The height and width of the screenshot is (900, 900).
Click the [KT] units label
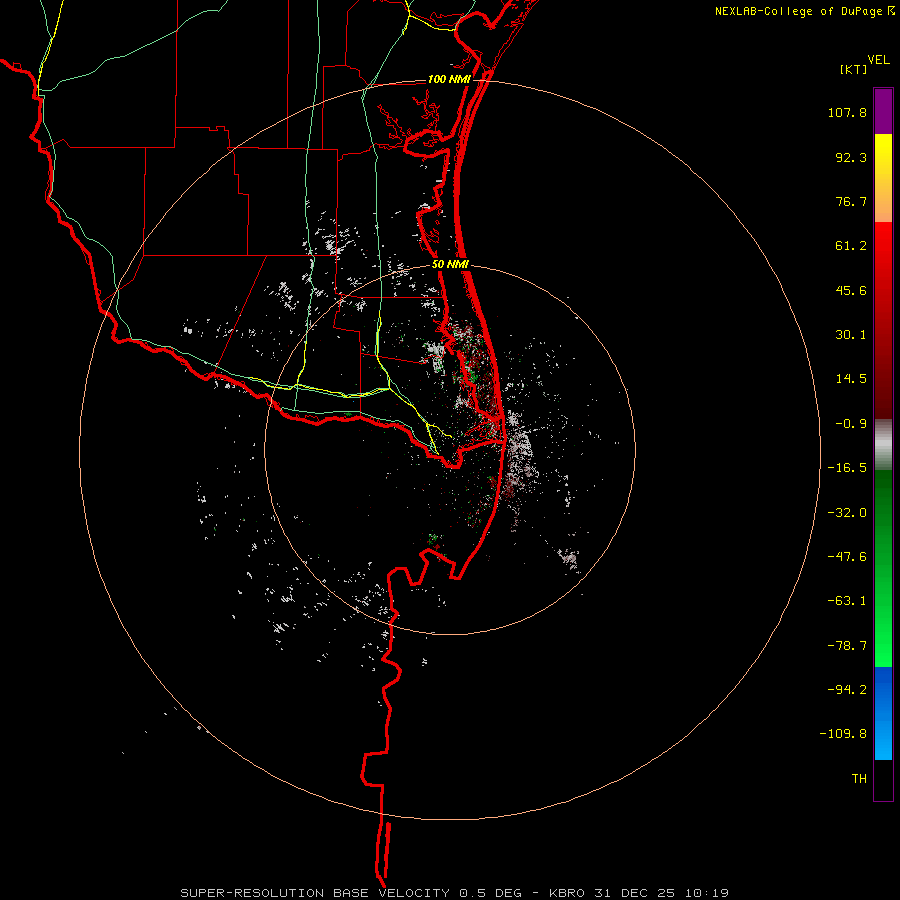coord(854,69)
